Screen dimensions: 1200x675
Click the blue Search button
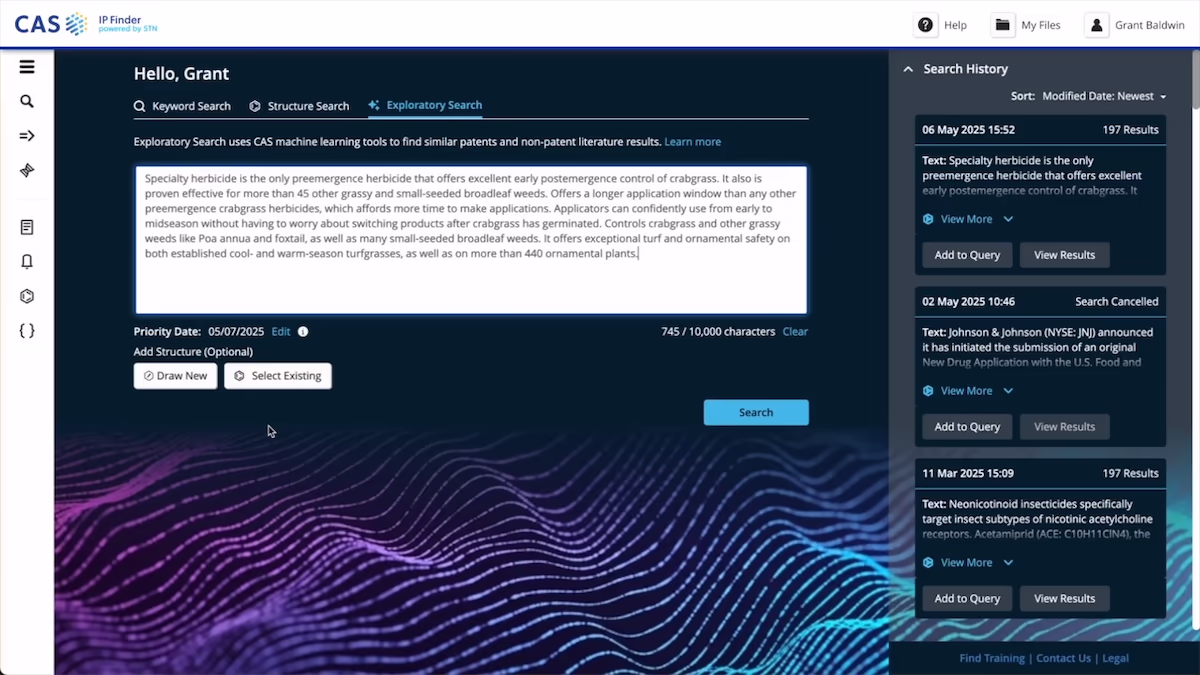pyautogui.click(x=755, y=412)
